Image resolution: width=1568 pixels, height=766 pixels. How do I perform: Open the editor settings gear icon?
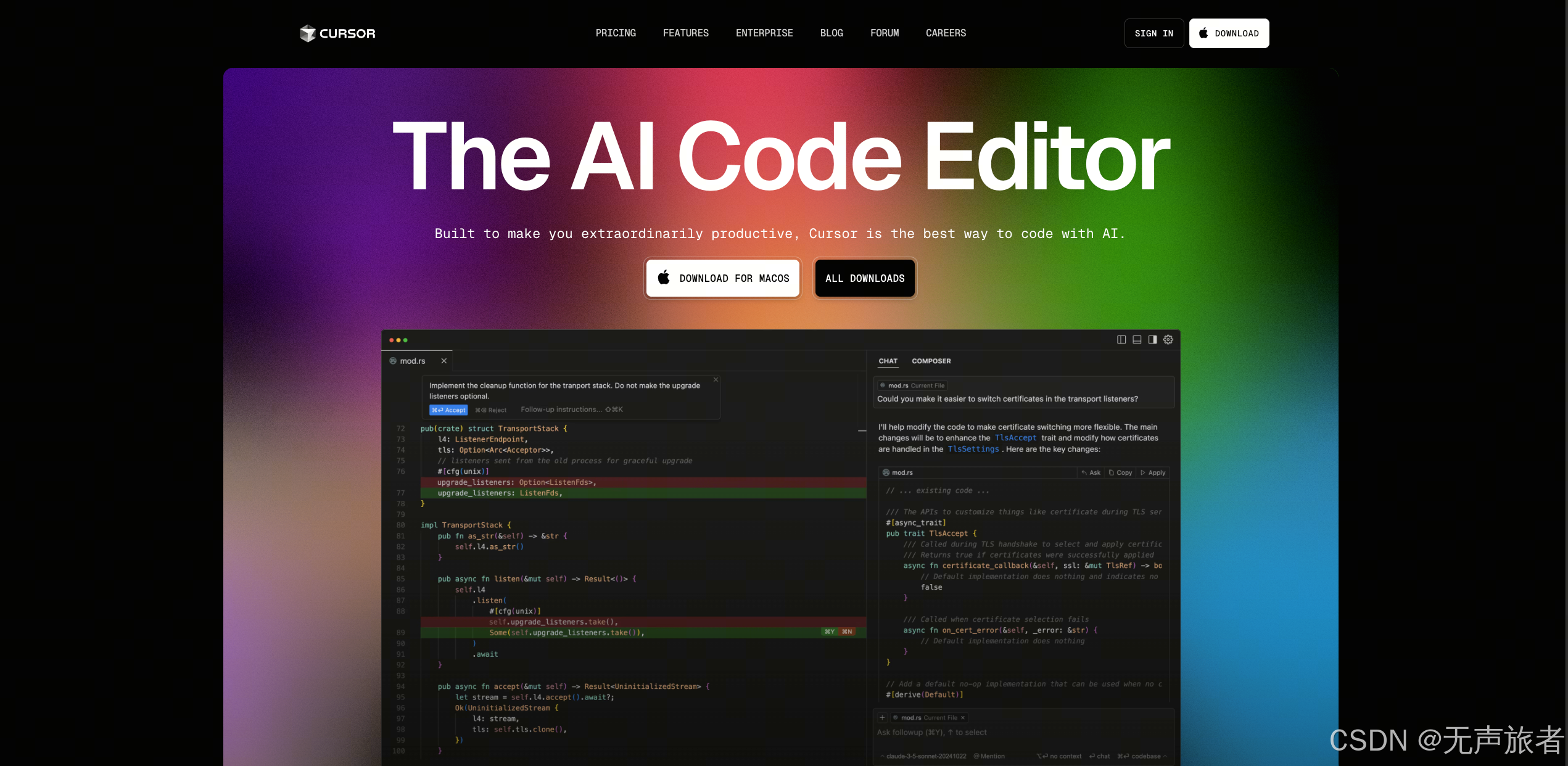click(1168, 340)
